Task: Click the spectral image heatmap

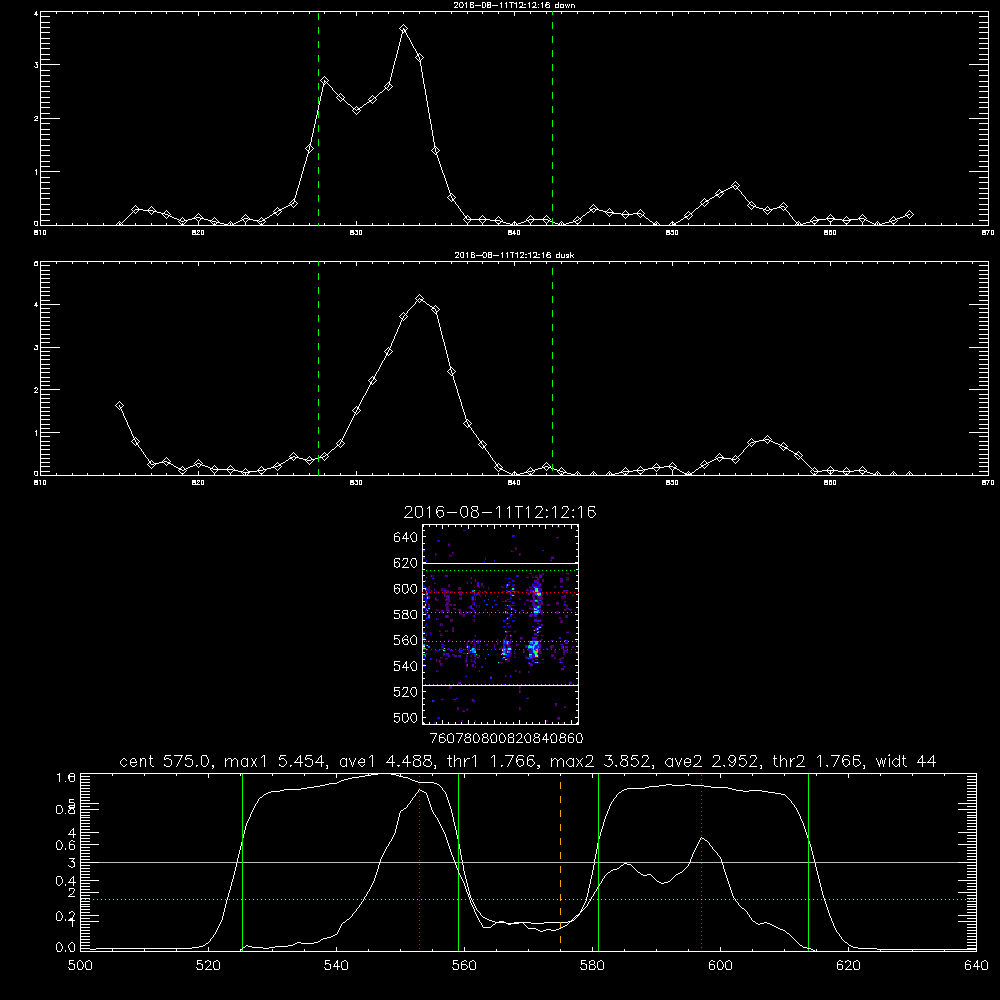Action: tap(501, 624)
